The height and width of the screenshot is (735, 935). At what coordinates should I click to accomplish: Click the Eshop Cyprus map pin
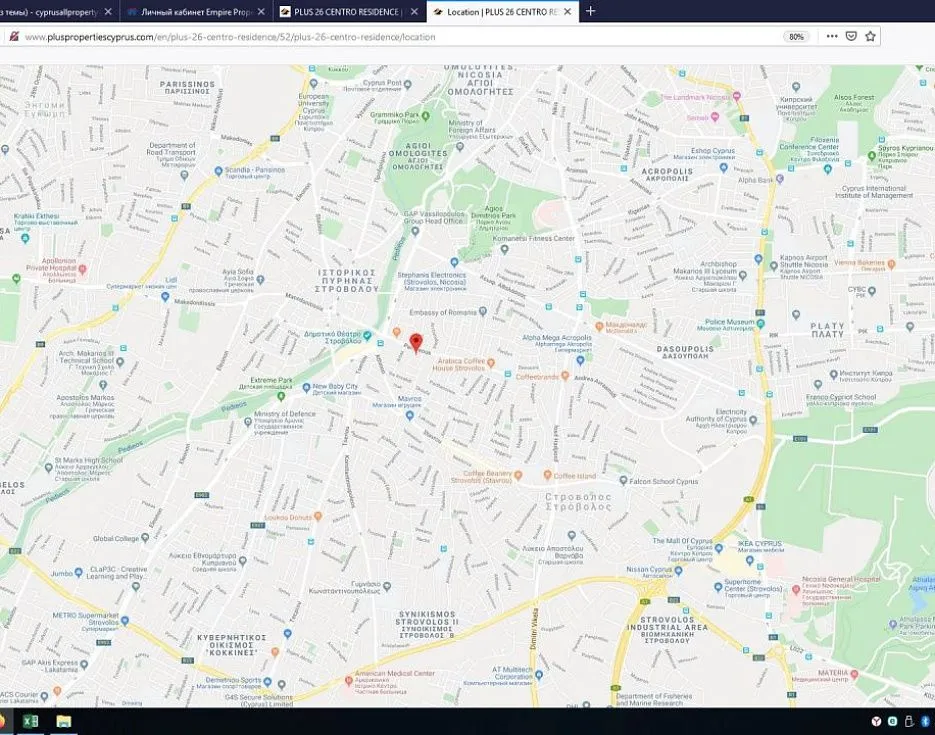[x=723, y=168]
